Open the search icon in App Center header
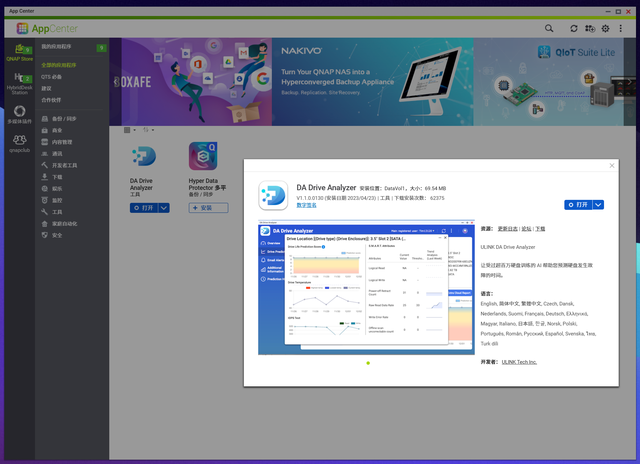Screen dimensions: 640x464 point(549,28)
